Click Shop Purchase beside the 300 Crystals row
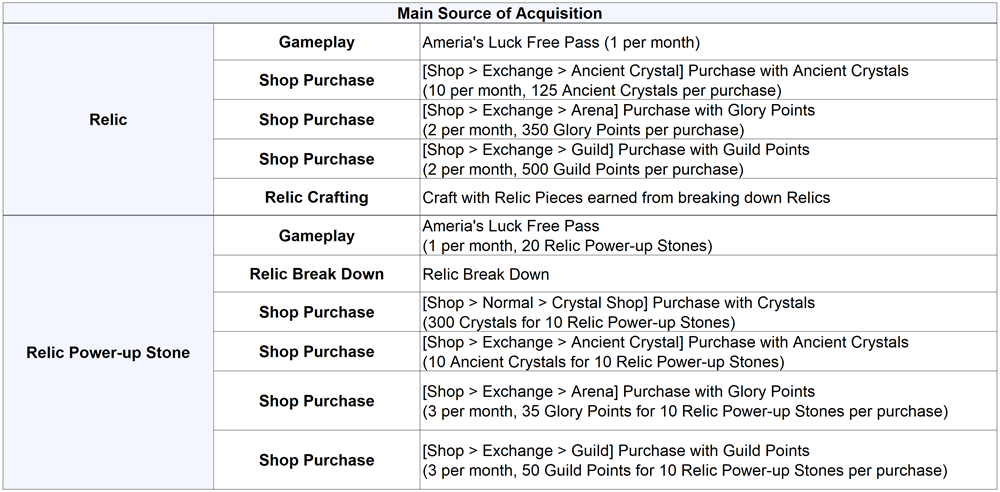Screen dimensions: 1000x492 click(316, 312)
